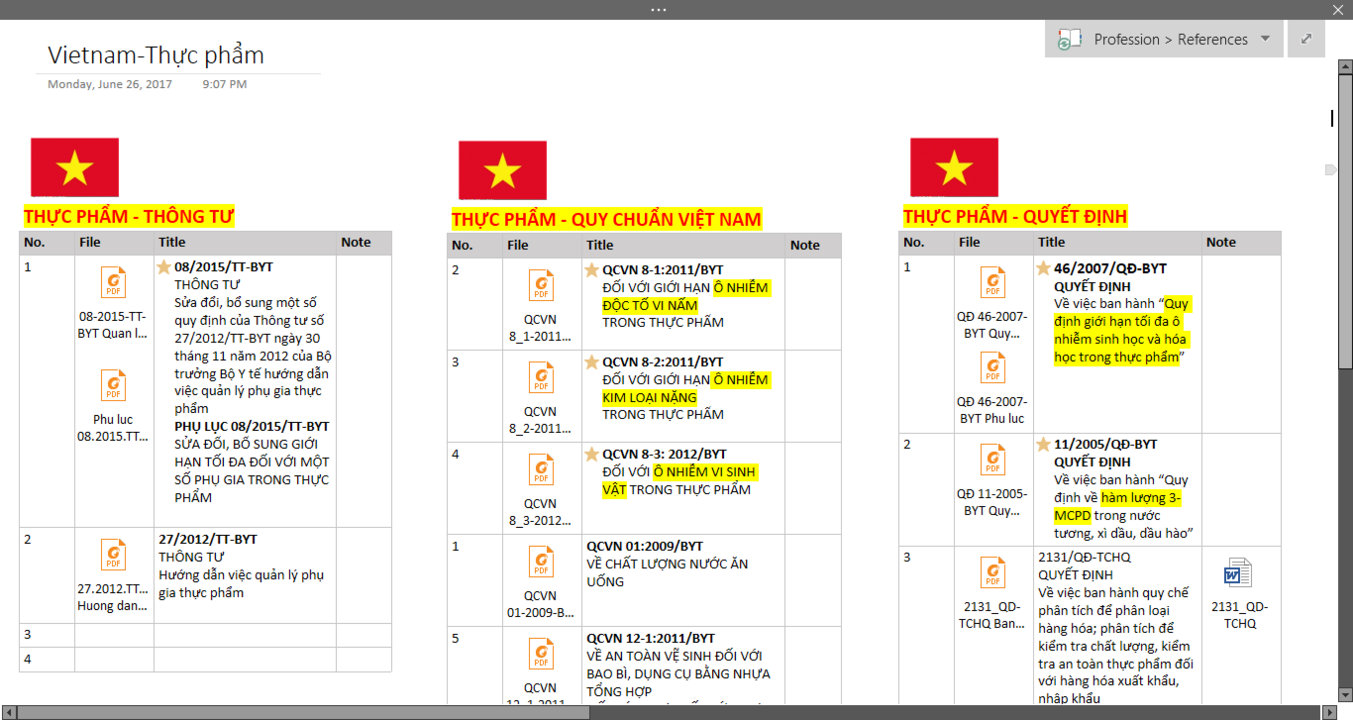Open the 2131_QD-TCHQ Word document icon
The height and width of the screenshot is (720, 1353).
click(x=1238, y=573)
